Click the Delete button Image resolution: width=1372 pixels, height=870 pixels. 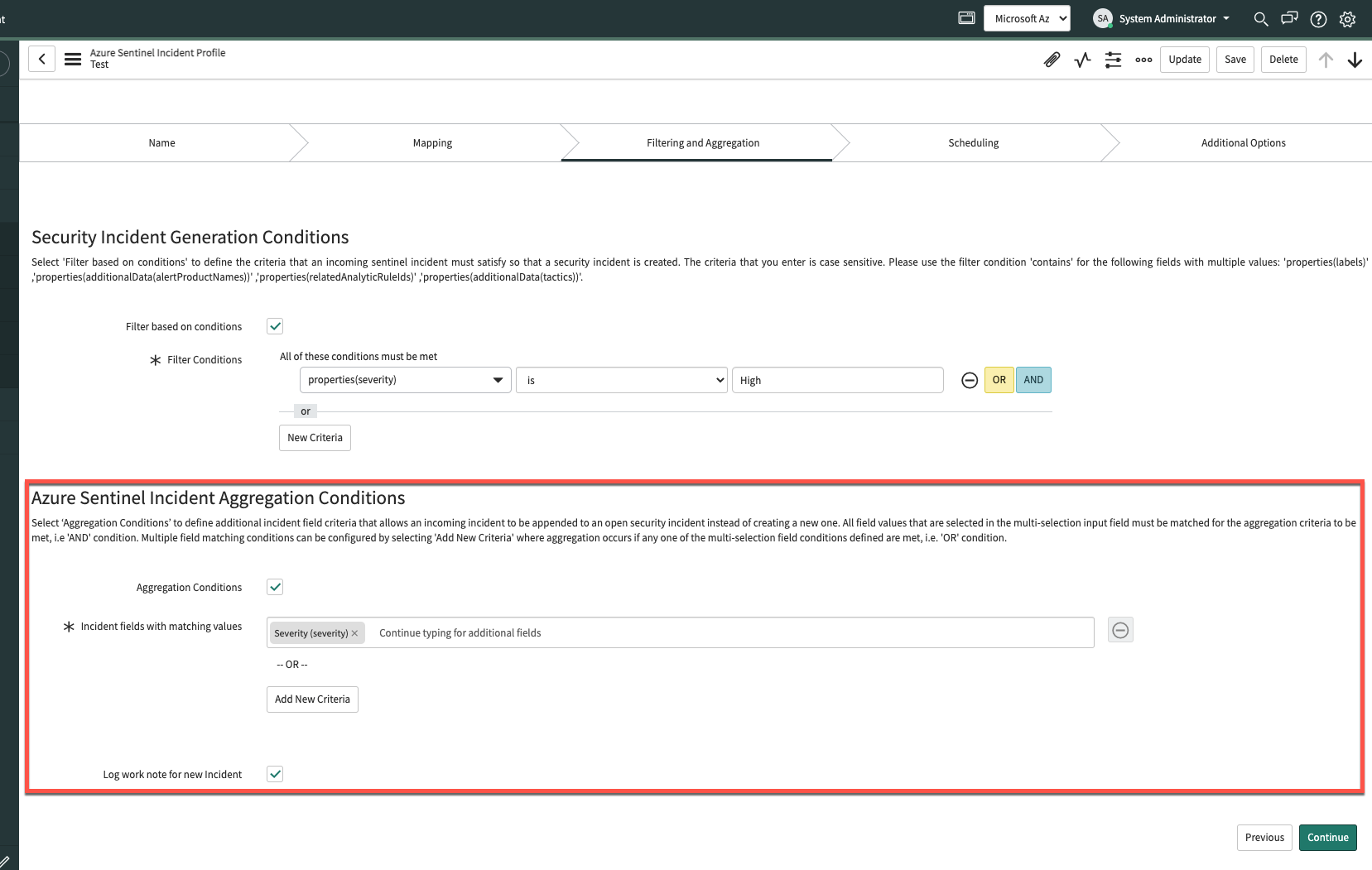(x=1283, y=60)
